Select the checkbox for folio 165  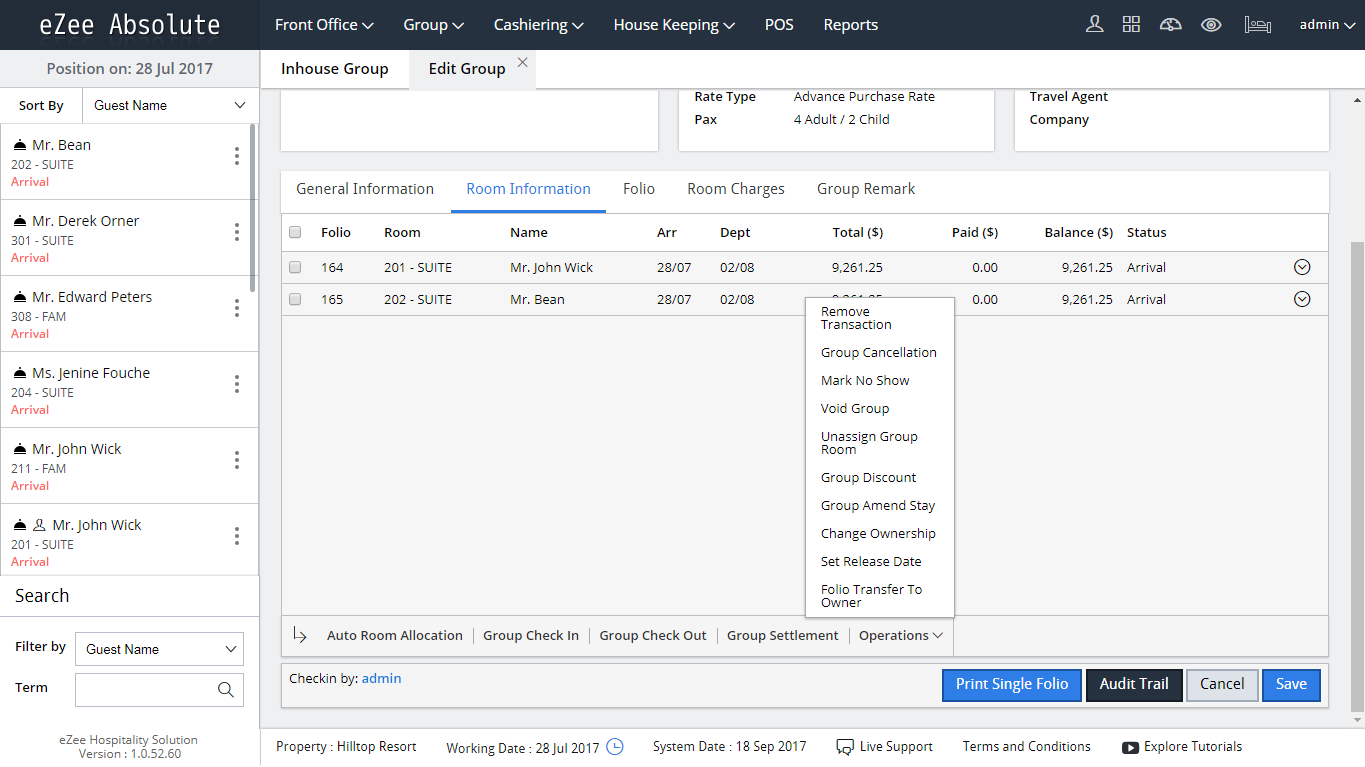(295, 299)
